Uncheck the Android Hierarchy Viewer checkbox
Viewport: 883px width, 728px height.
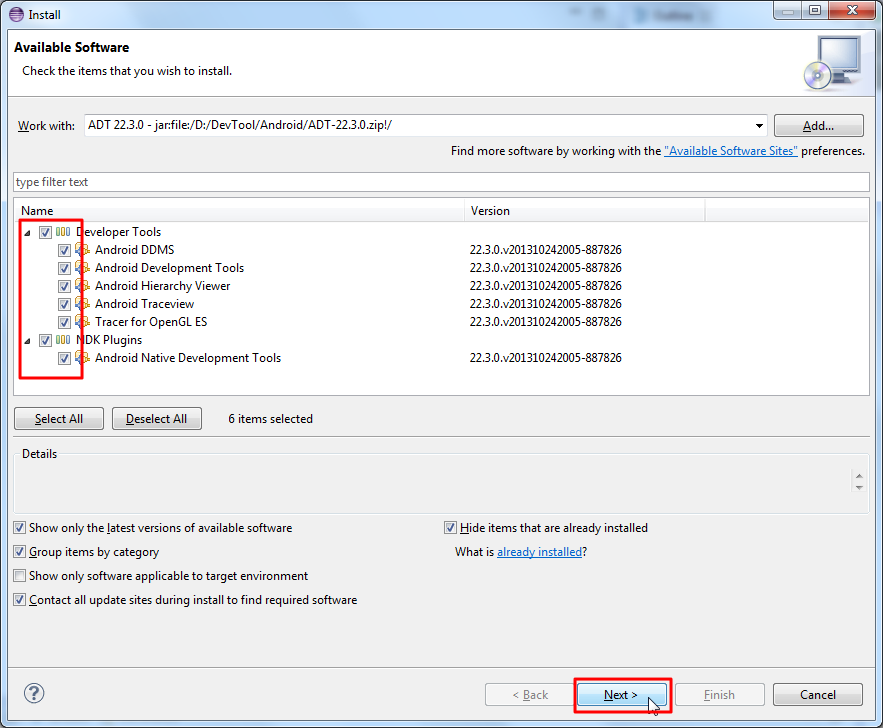point(64,286)
